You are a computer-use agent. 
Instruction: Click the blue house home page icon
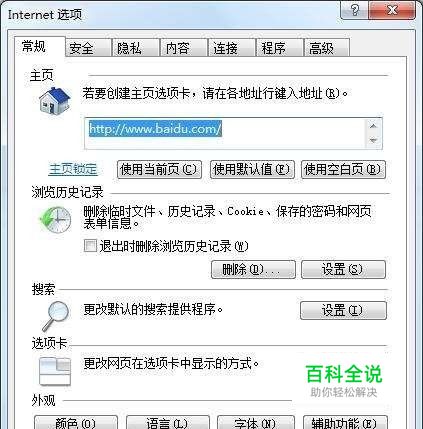click(55, 101)
